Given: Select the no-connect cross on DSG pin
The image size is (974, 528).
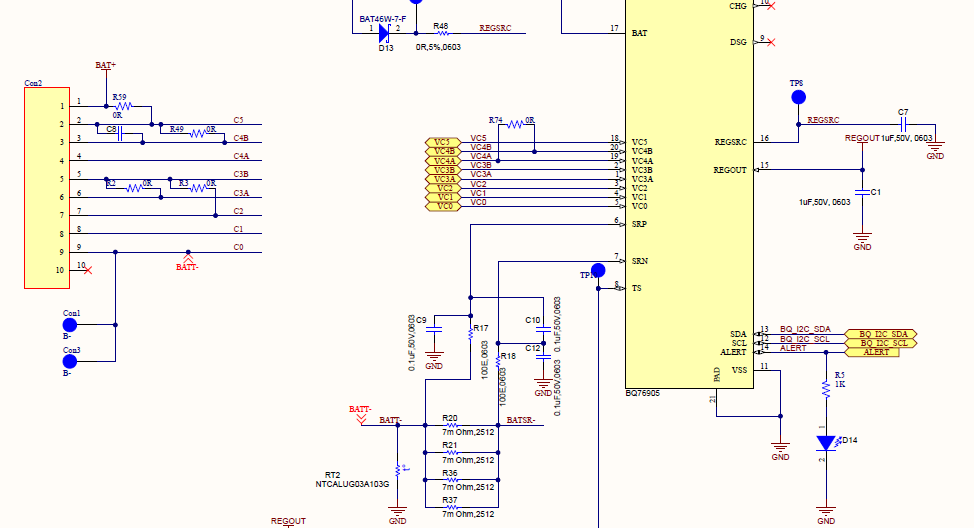Looking at the screenshot, I should click(771, 42).
